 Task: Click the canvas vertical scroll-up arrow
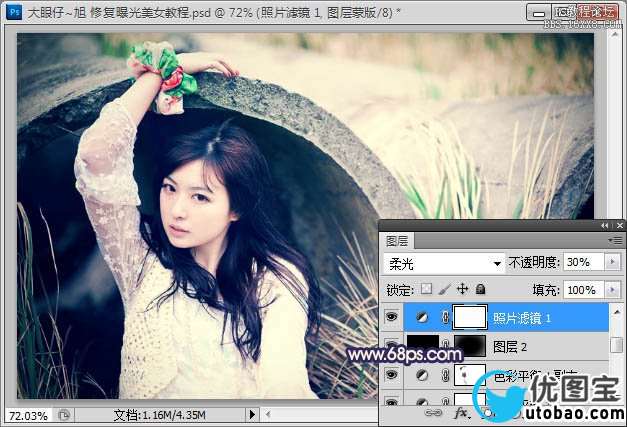(x=615, y=35)
